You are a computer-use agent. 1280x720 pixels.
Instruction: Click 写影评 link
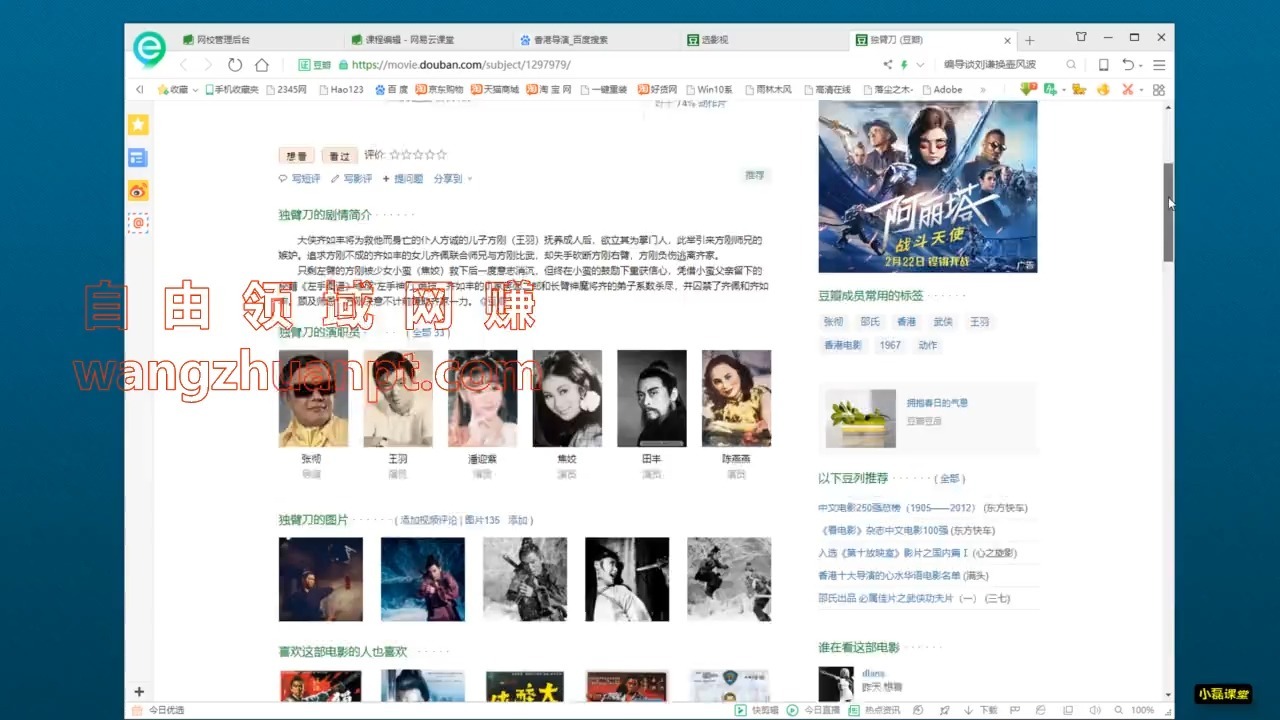(357, 179)
